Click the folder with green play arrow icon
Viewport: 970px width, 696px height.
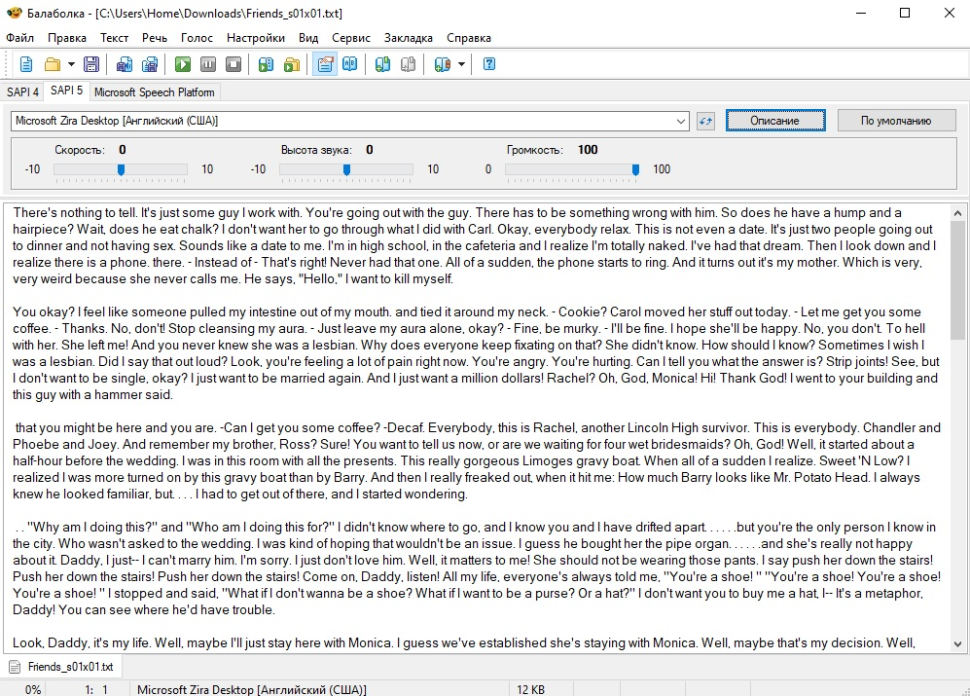click(291, 64)
